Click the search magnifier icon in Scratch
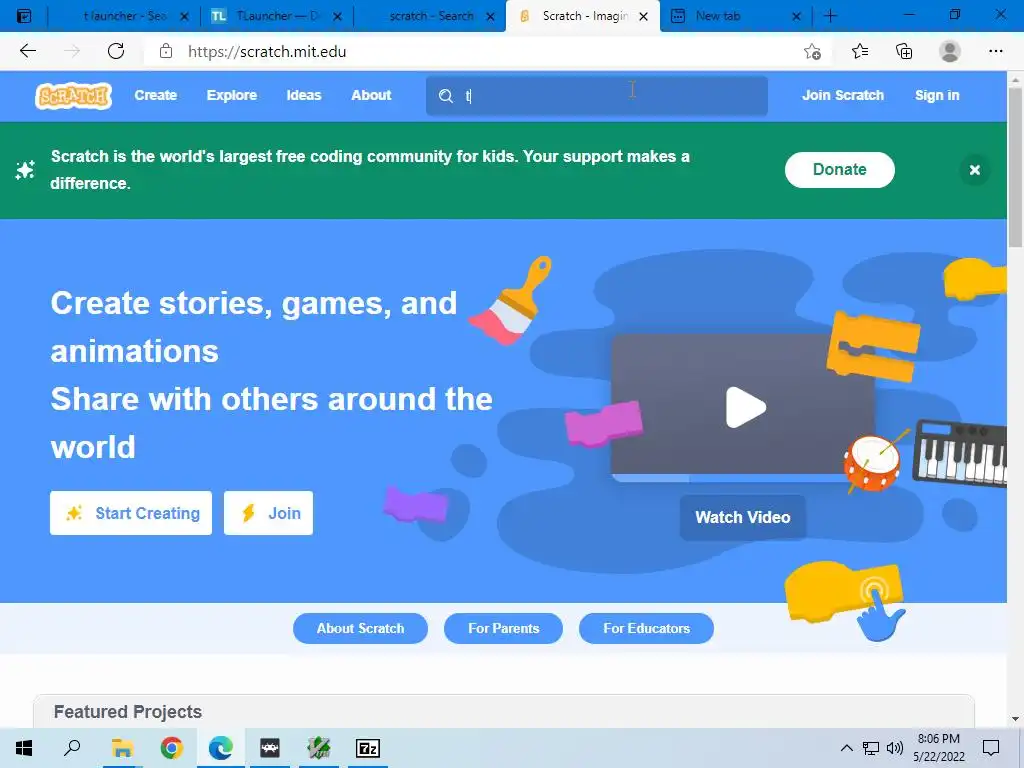The image size is (1024, 768). (x=445, y=96)
